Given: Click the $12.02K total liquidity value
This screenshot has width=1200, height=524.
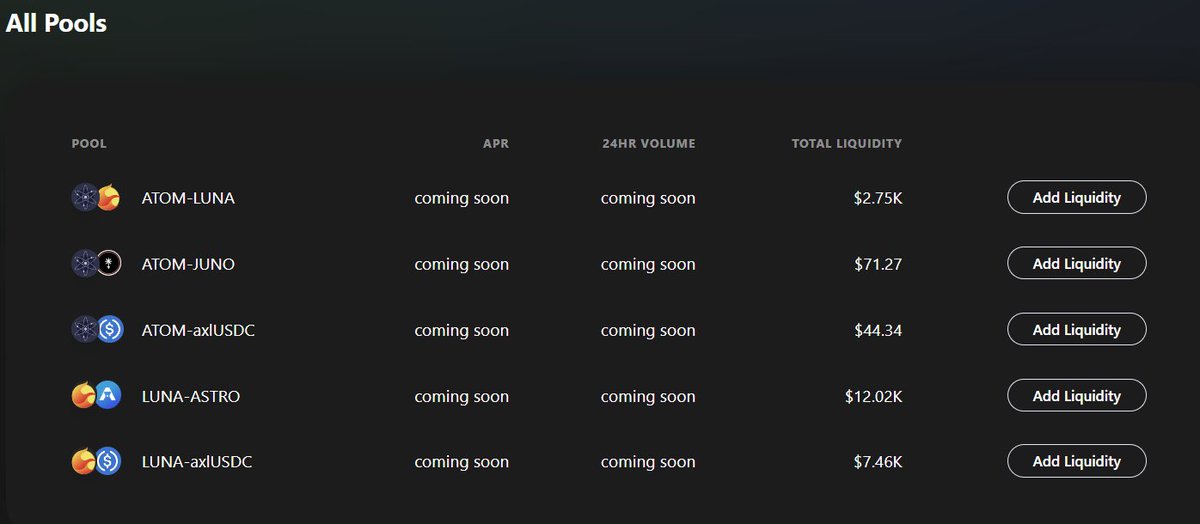Looking at the screenshot, I should [x=873, y=396].
